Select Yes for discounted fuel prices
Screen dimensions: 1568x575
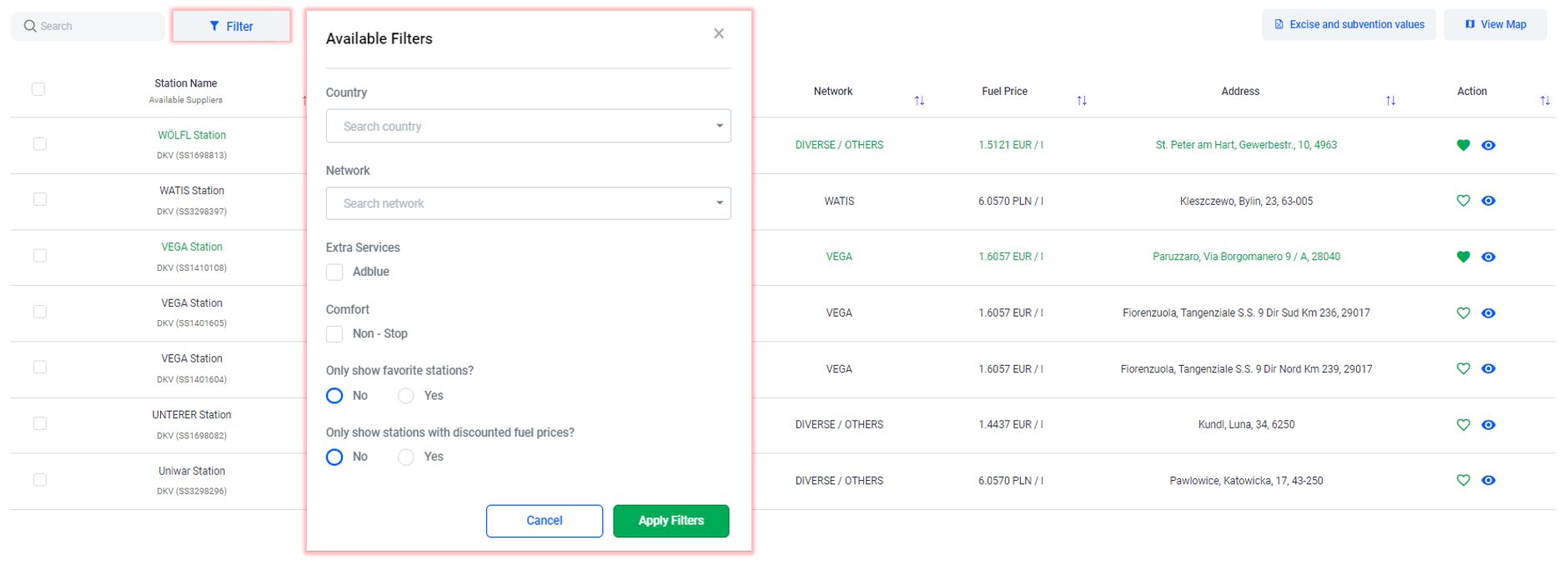point(406,457)
